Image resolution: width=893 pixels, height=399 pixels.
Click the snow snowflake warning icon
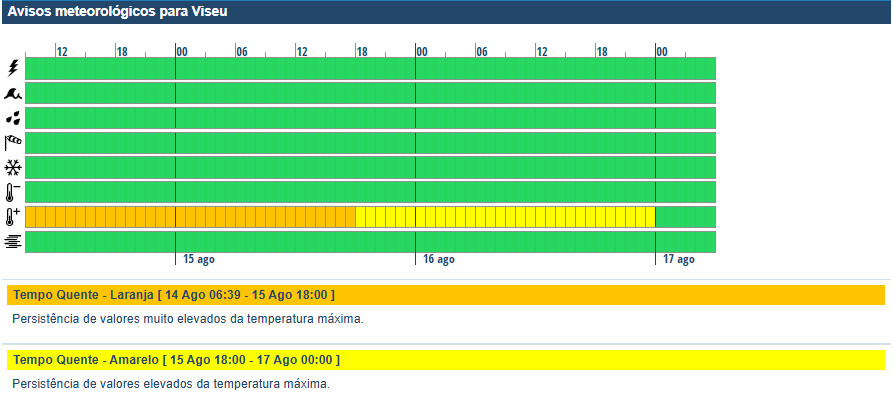(13, 167)
